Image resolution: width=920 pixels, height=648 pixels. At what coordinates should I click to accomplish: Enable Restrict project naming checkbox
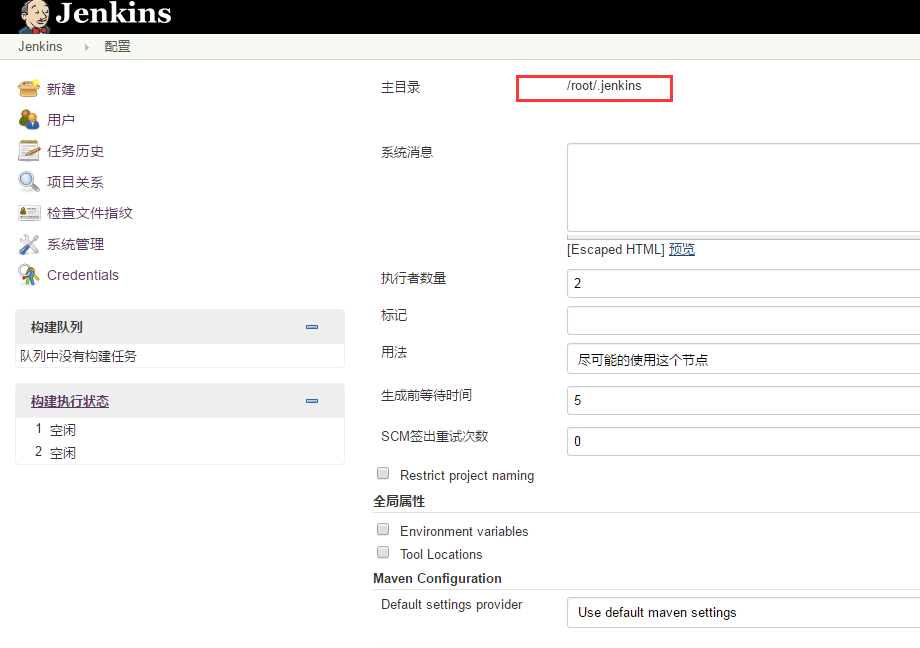383,473
